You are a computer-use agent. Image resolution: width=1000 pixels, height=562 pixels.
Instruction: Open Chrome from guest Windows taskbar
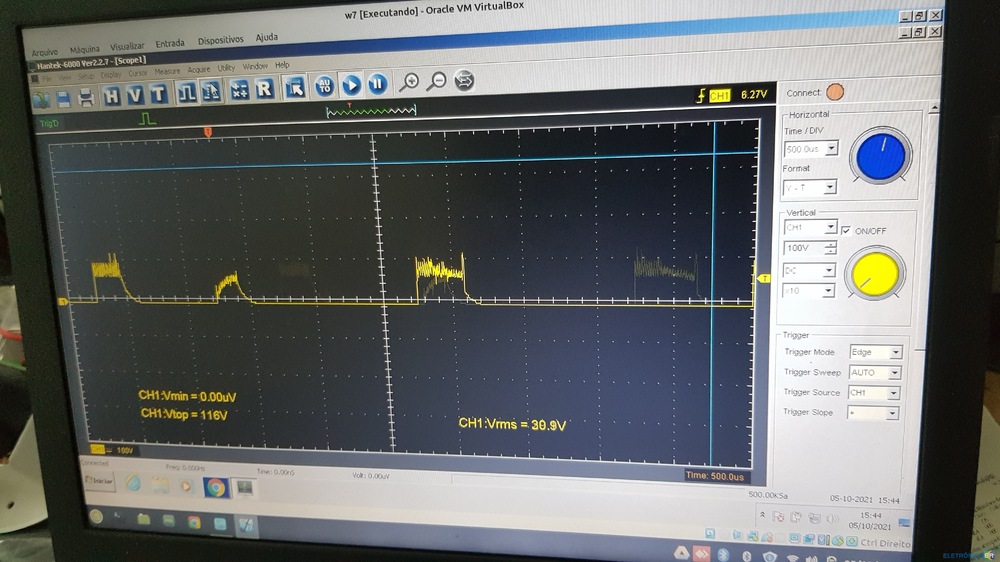(215, 487)
